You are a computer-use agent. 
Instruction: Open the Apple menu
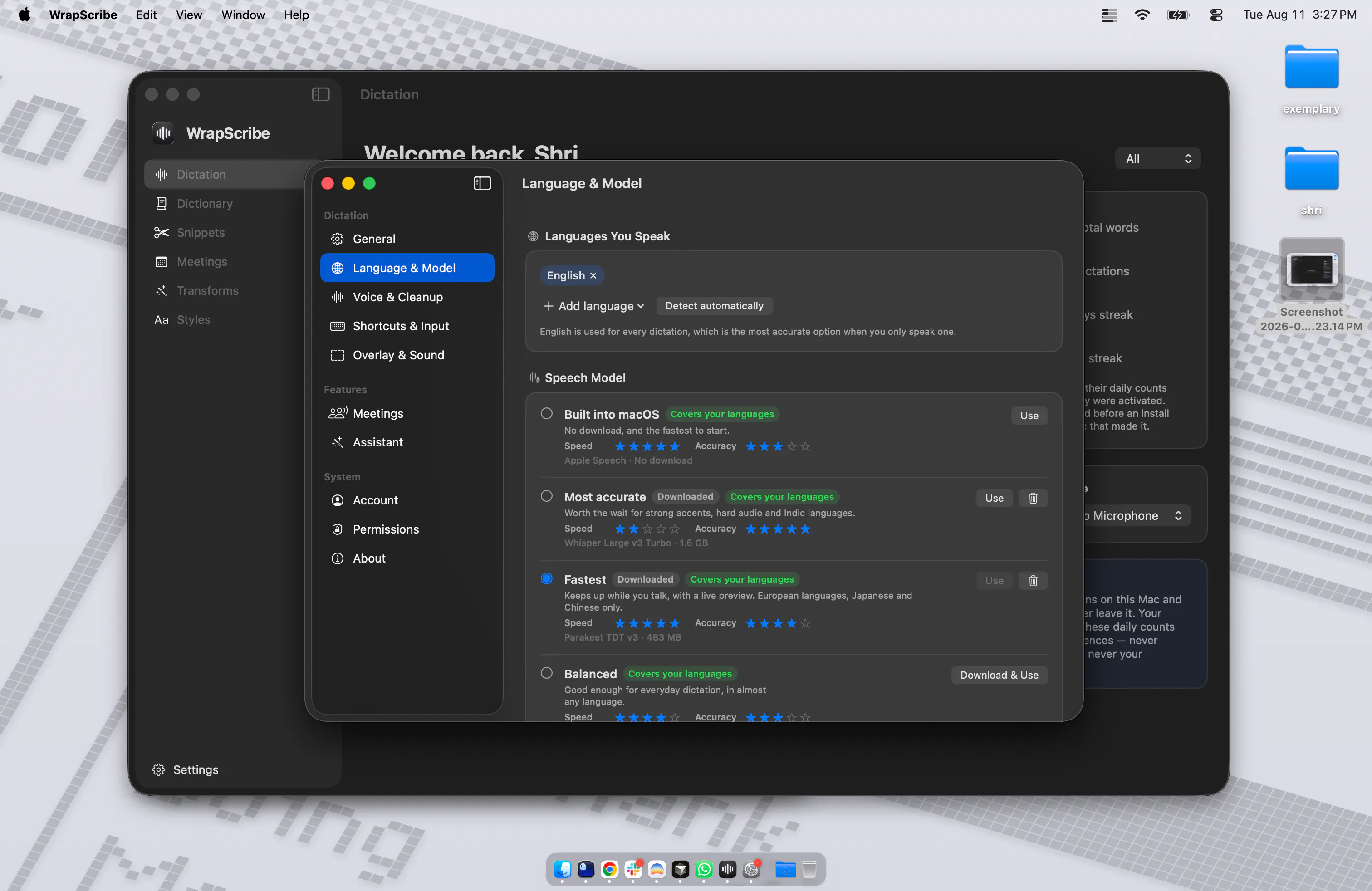24,15
